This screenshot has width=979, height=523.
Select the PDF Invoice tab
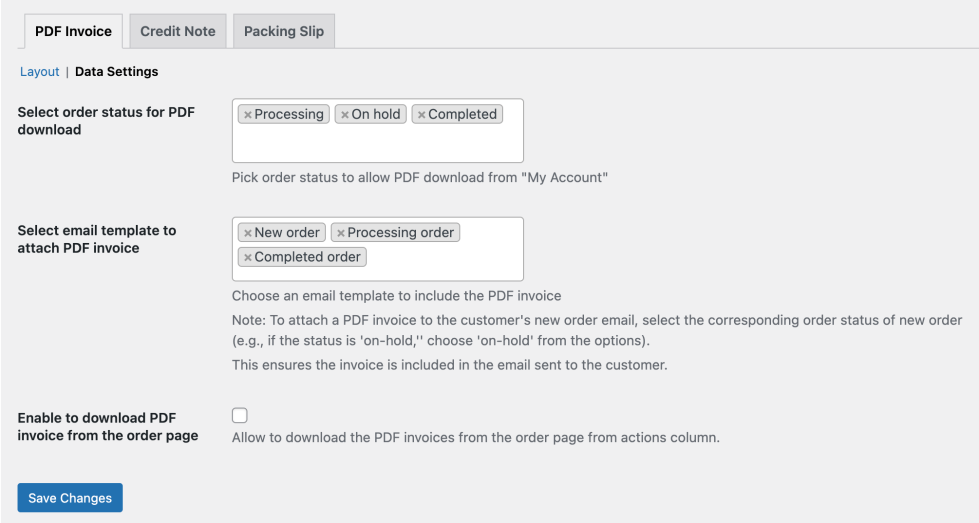coord(74,31)
